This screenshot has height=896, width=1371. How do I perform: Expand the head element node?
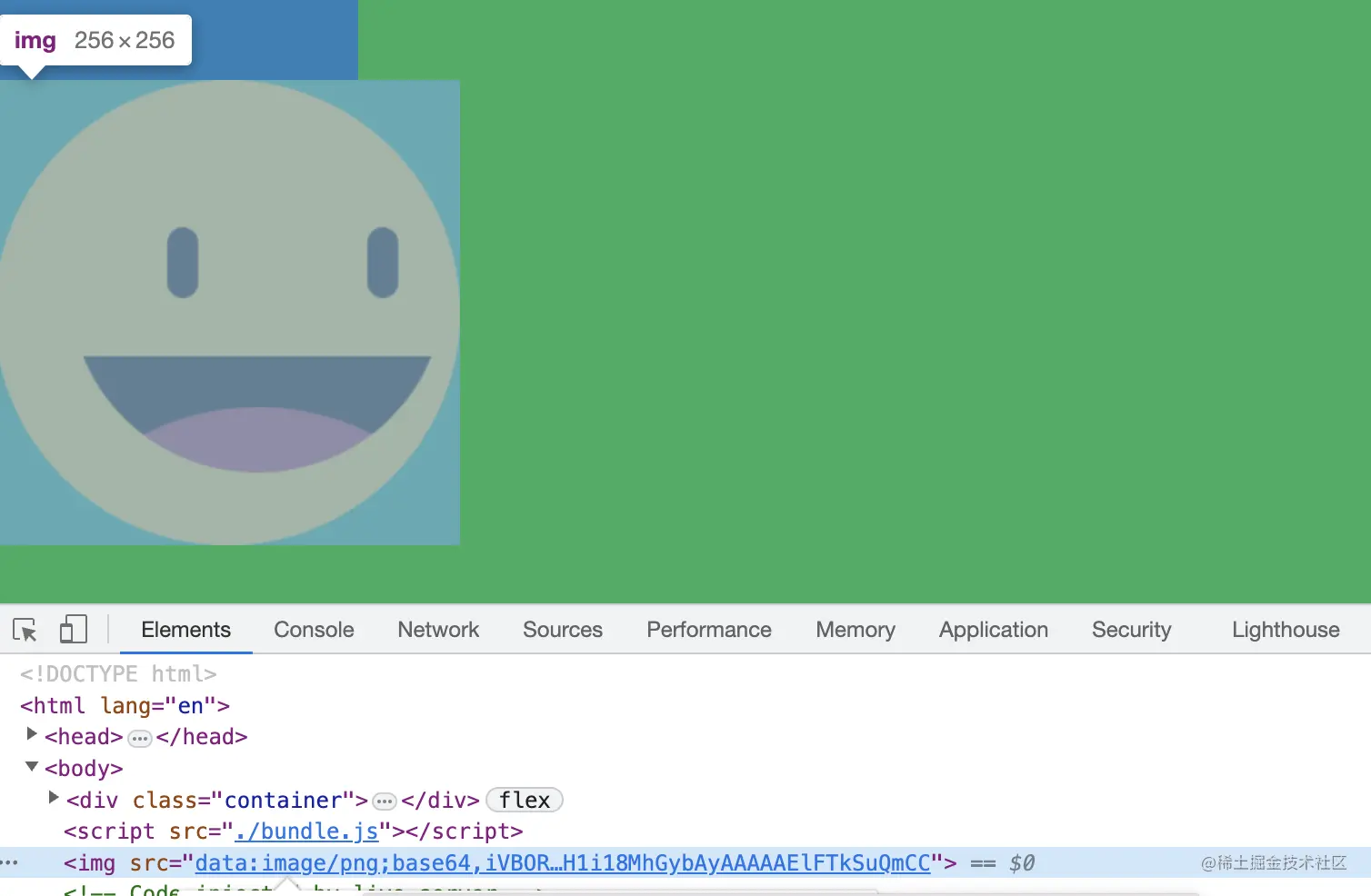tap(32, 734)
